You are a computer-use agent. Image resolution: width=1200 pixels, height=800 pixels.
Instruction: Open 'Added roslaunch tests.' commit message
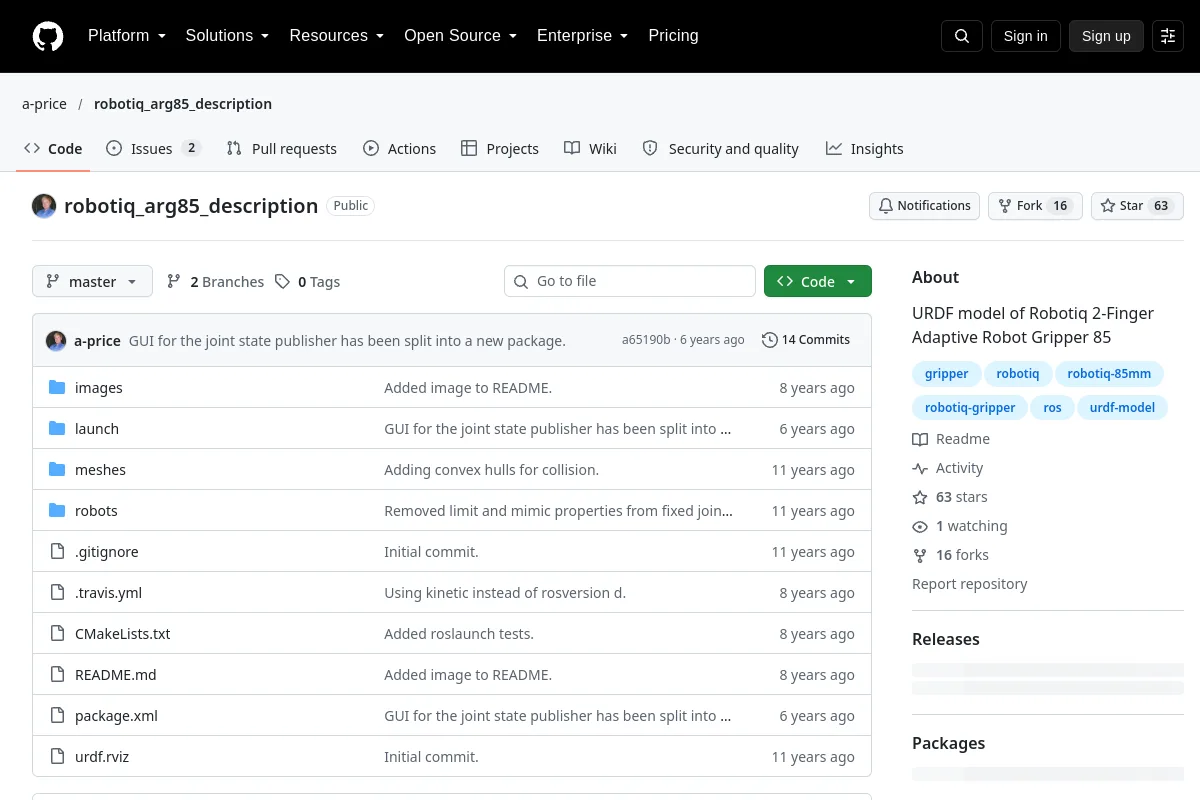click(x=459, y=634)
